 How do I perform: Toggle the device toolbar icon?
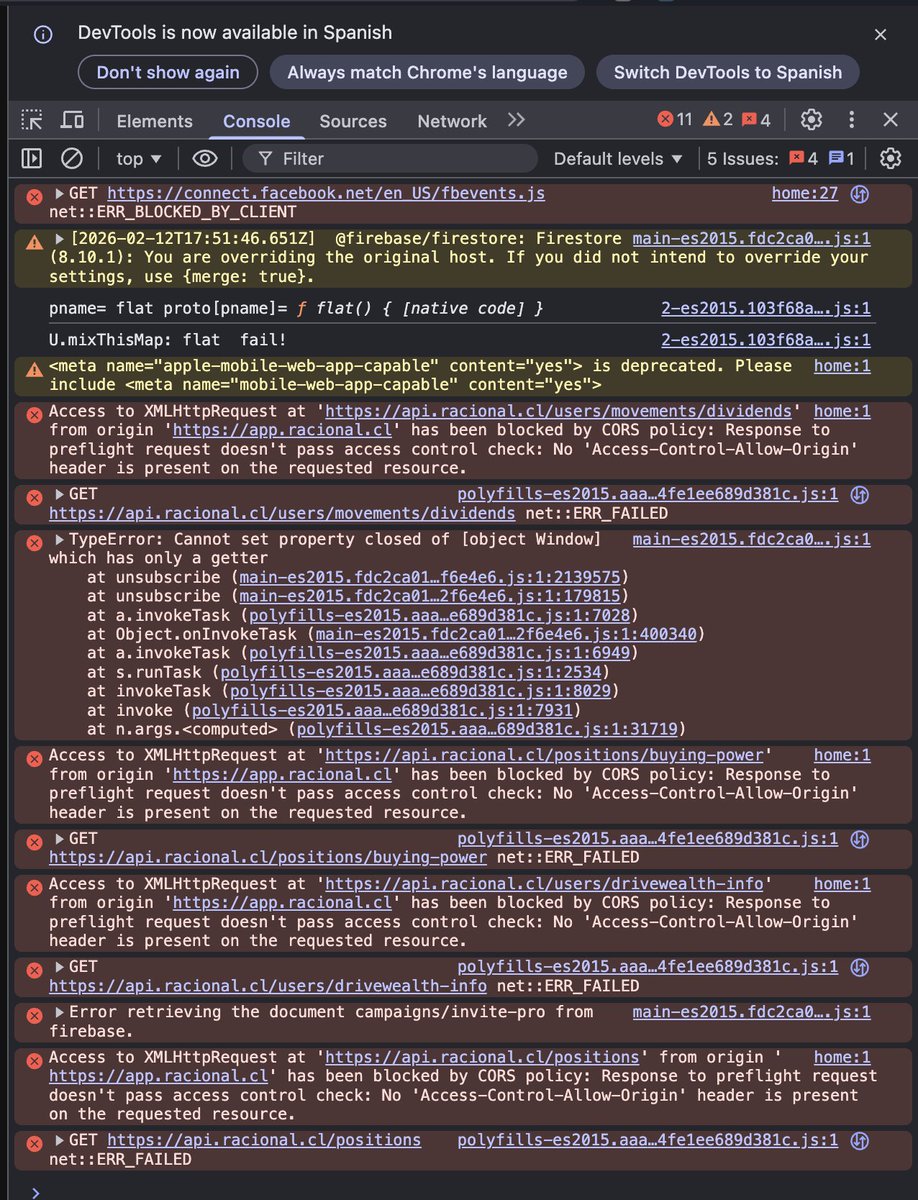coord(72,121)
